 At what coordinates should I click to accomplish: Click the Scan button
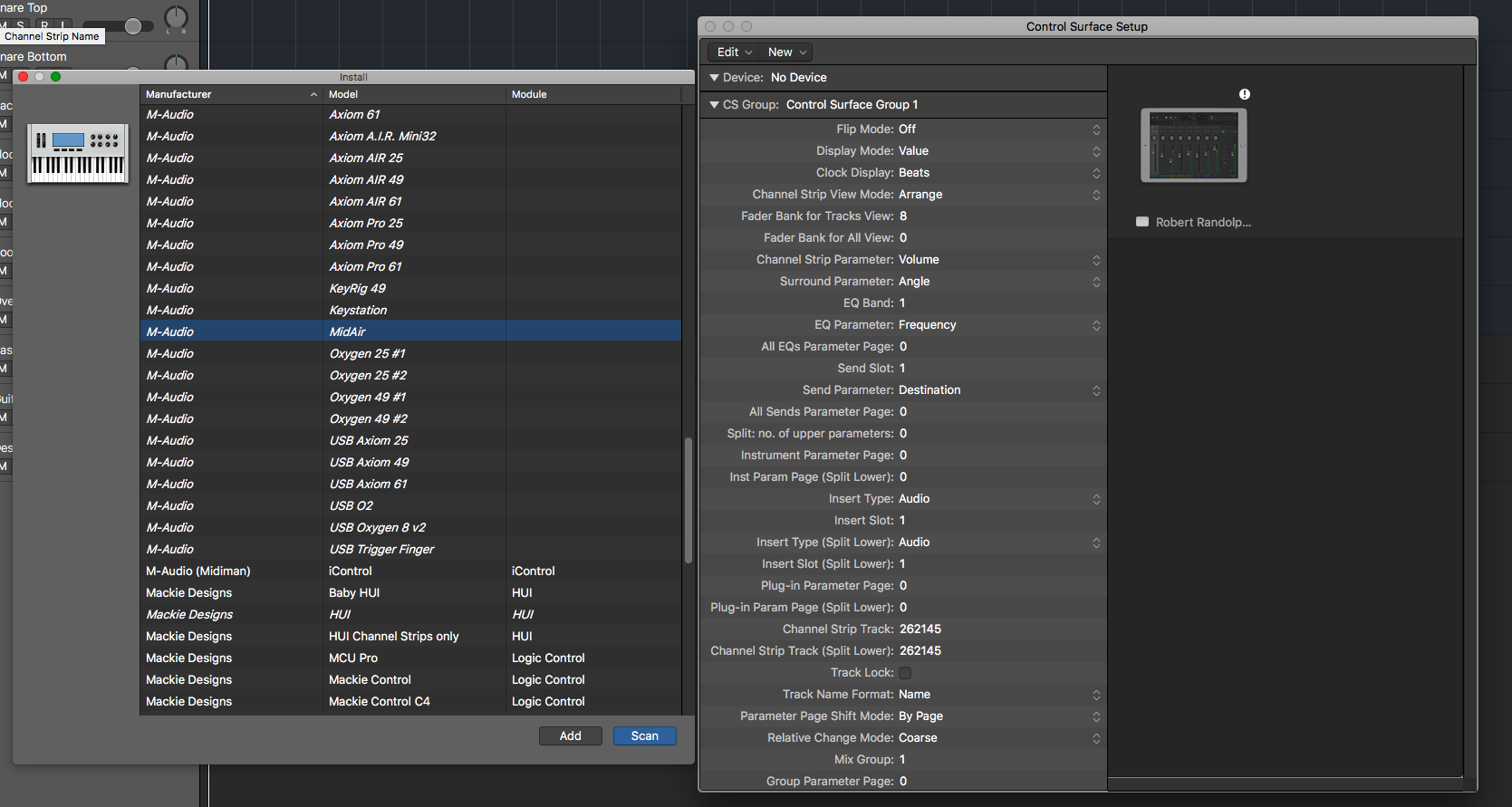point(644,735)
